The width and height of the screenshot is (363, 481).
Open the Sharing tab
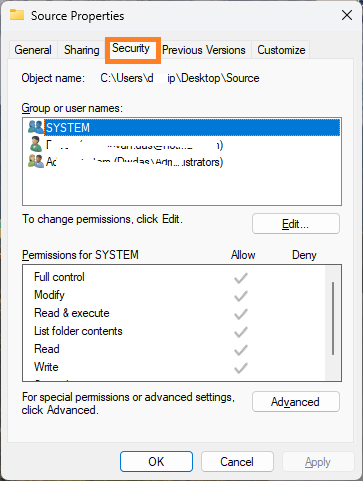click(82, 50)
